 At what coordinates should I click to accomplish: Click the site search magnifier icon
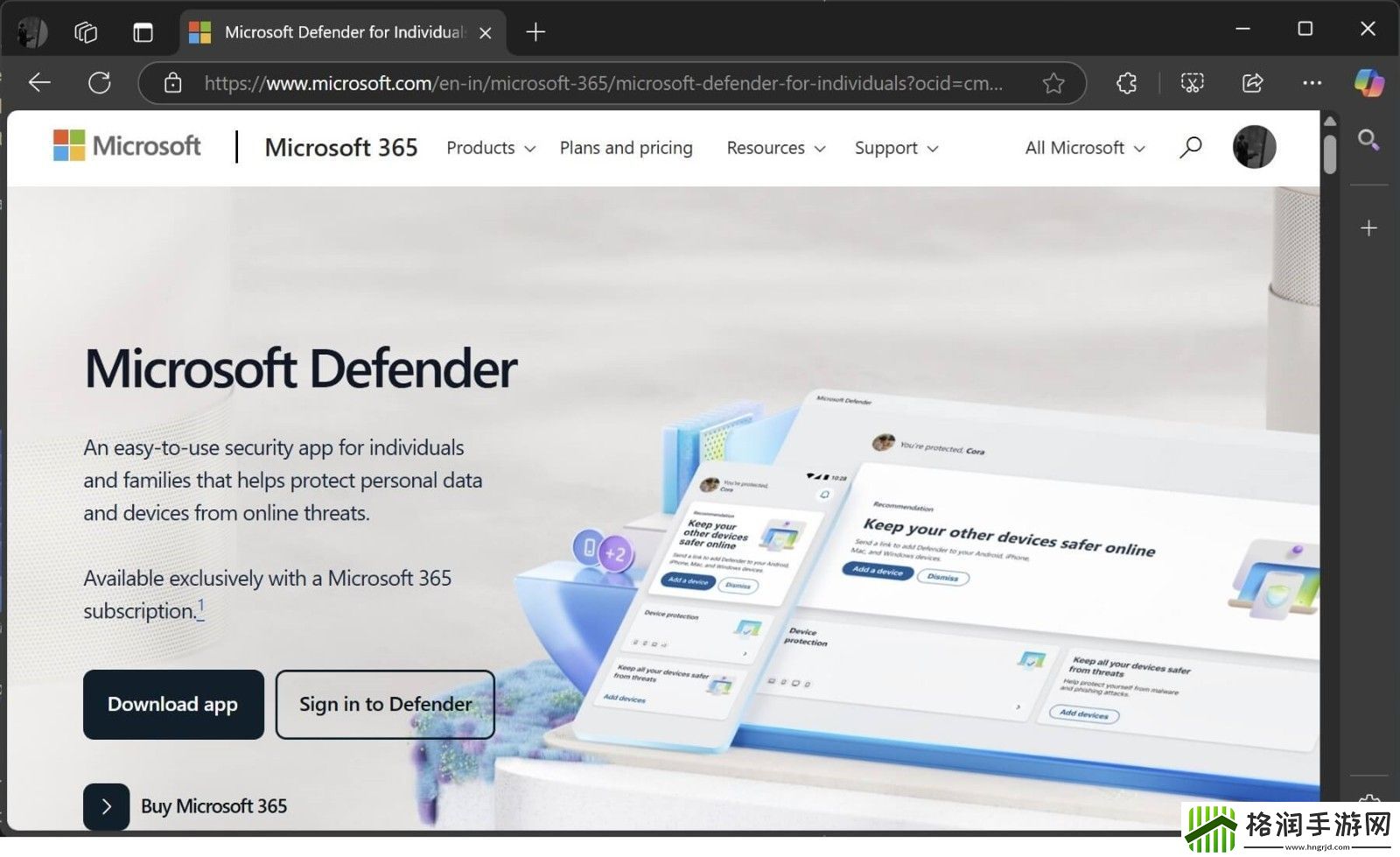click(x=1190, y=147)
